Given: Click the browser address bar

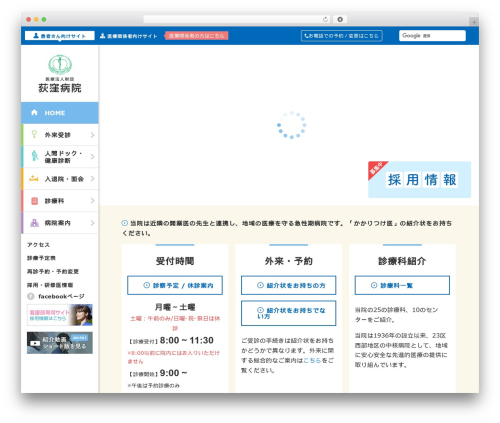Looking at the screenshot, I should (x=237, y=19).
